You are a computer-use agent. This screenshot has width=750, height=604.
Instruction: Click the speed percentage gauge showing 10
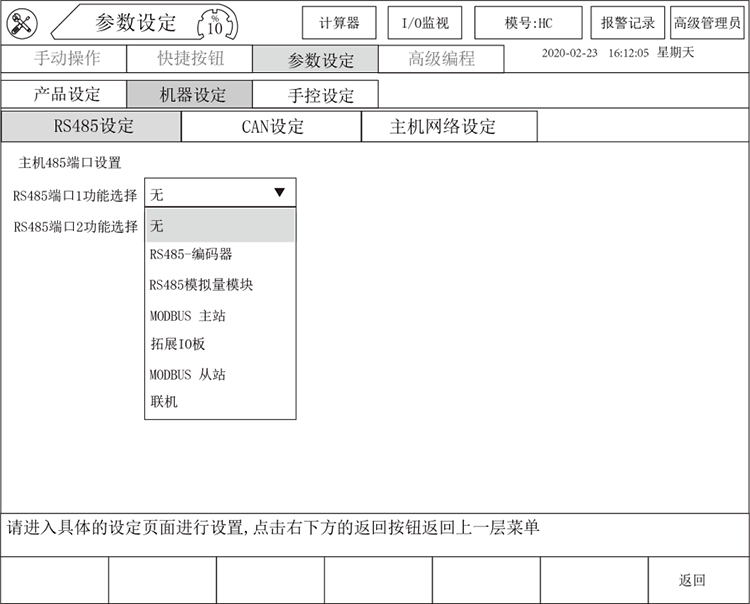pyautogui.click(x=214, y=23)
